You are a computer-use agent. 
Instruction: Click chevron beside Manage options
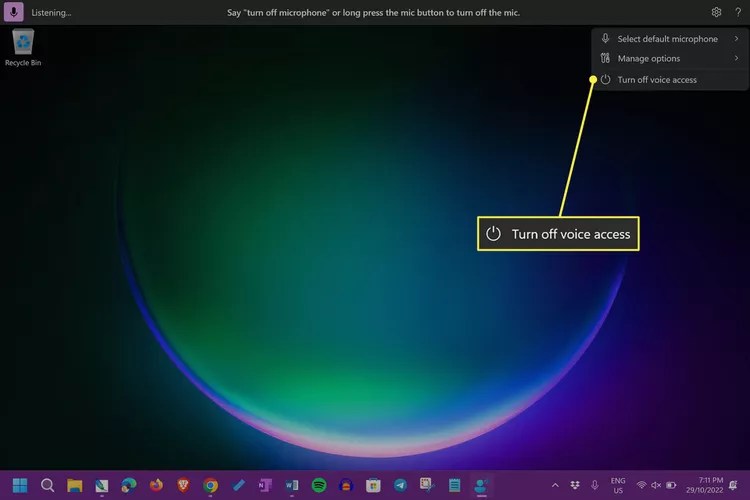click(737, 58)
